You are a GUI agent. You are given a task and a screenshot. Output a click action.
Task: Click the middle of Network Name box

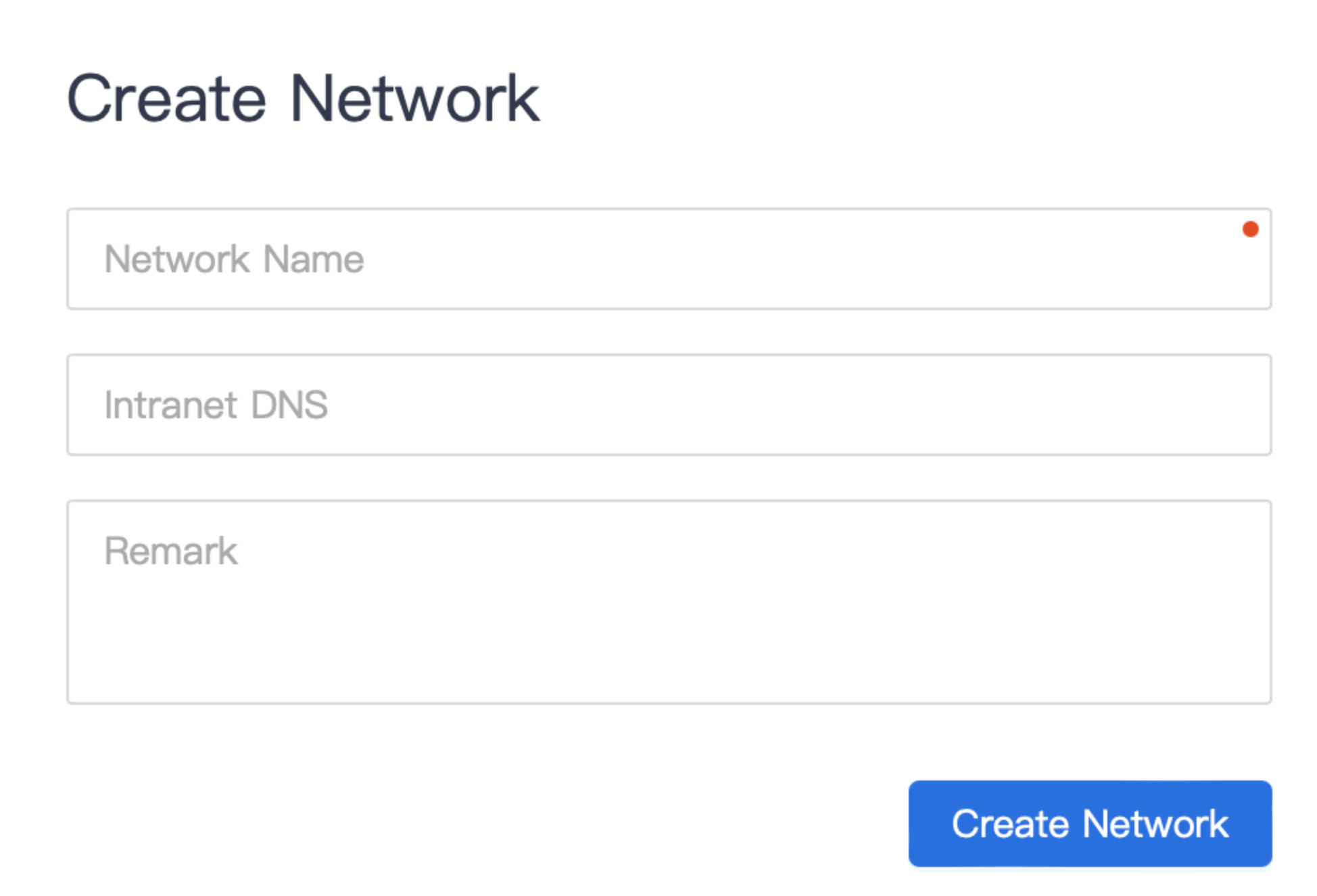tap(668, 259)
